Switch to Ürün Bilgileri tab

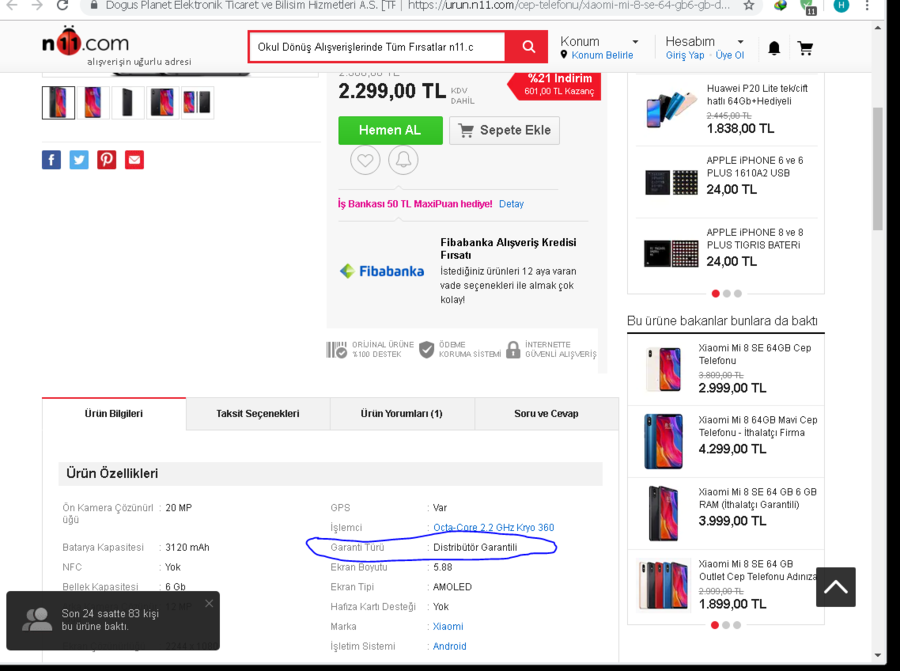114,414
